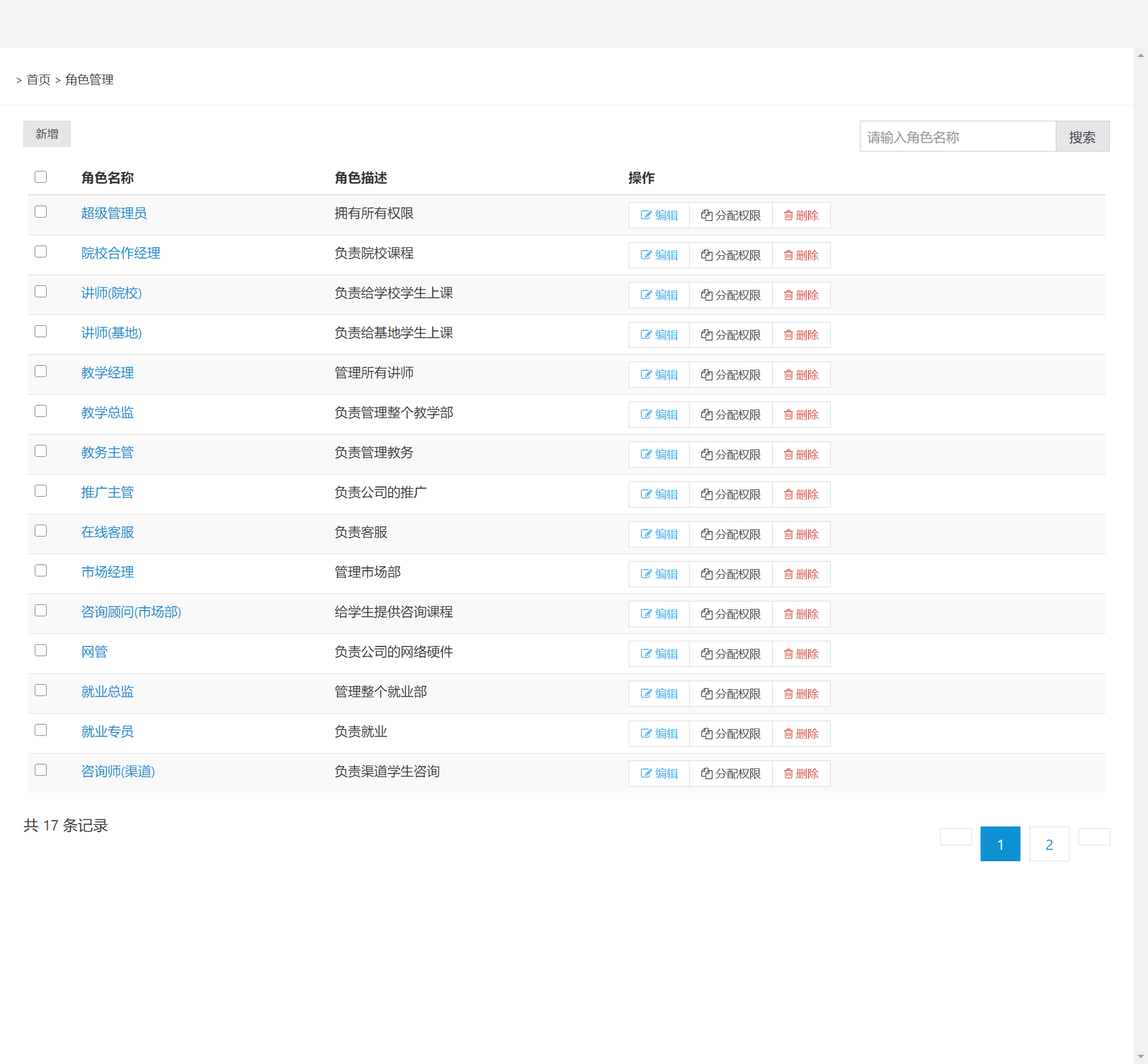This screenshot has width=1148, height=1064.
Task: Open the 市场经理 role link
Action: [108, 572]
